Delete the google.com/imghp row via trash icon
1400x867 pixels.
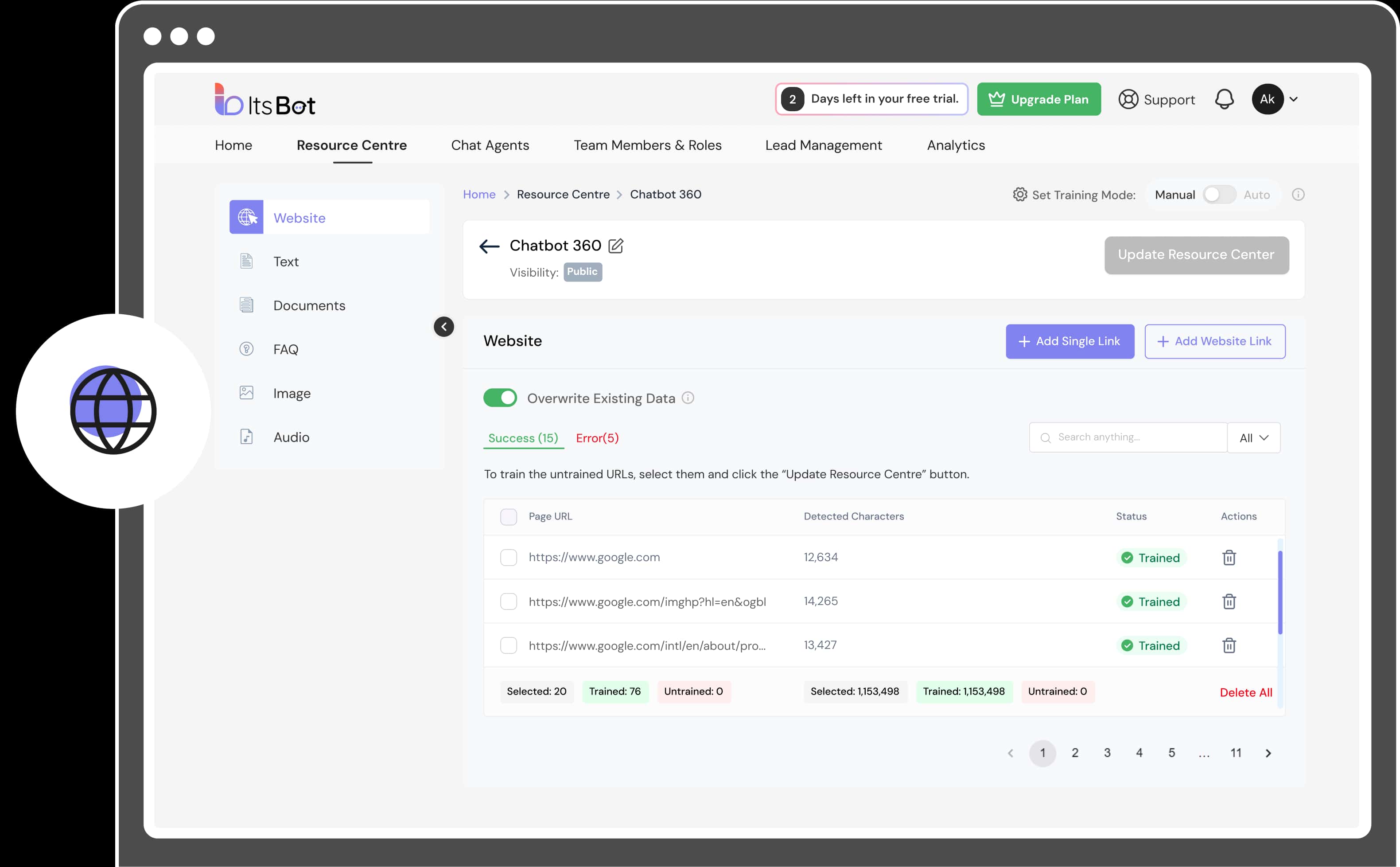1229,601
